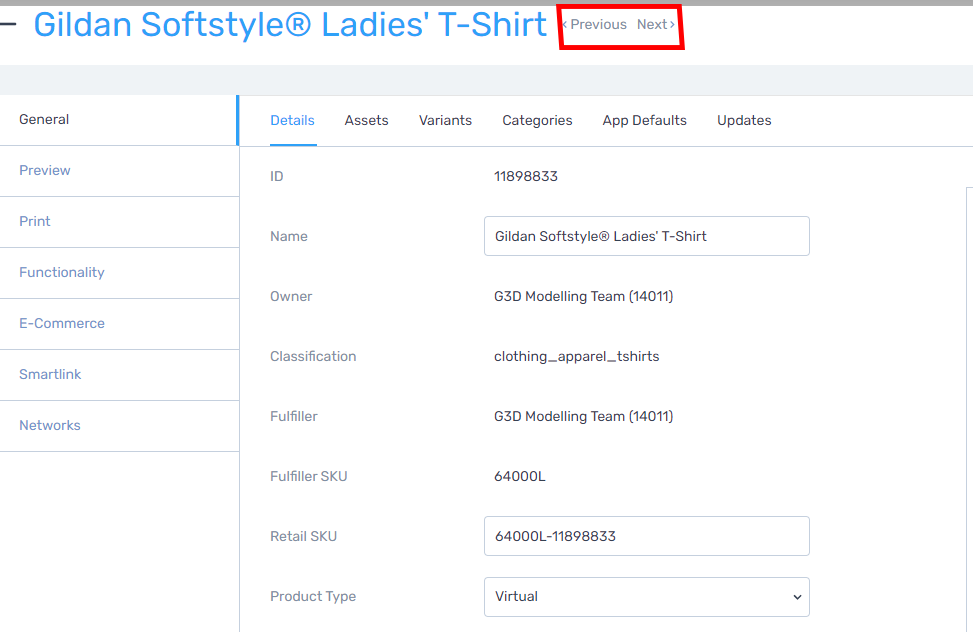
Task: Click the Name field label
Action: (x=289, y=237)
